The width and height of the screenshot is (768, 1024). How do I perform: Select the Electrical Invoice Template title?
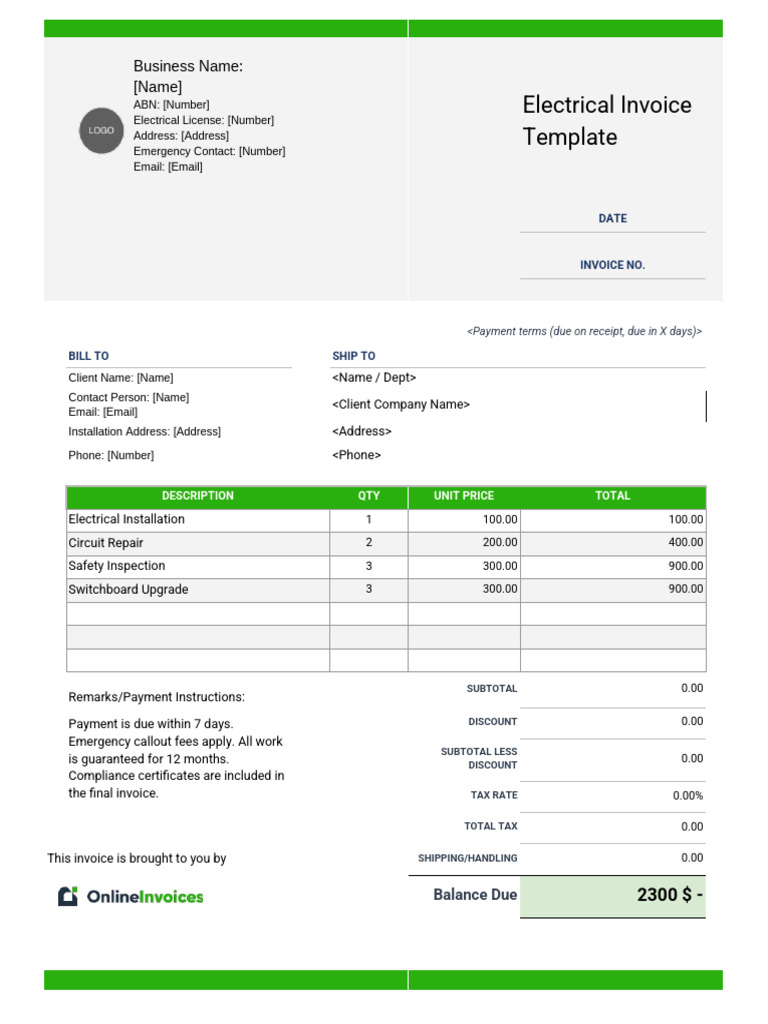tap(607, 121)
